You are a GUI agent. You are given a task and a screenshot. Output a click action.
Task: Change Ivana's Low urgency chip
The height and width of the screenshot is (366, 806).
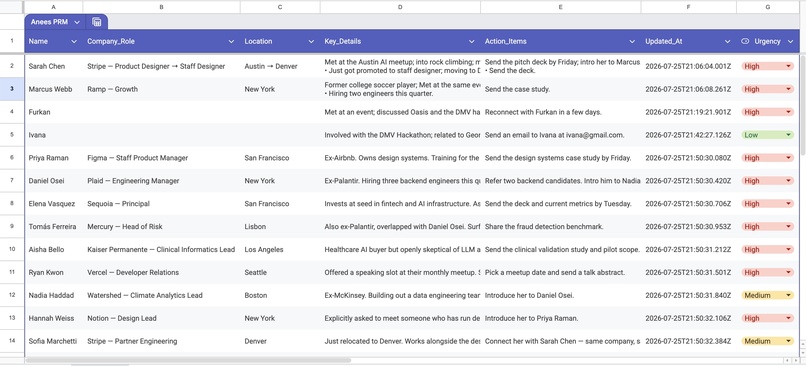(767, 135)
